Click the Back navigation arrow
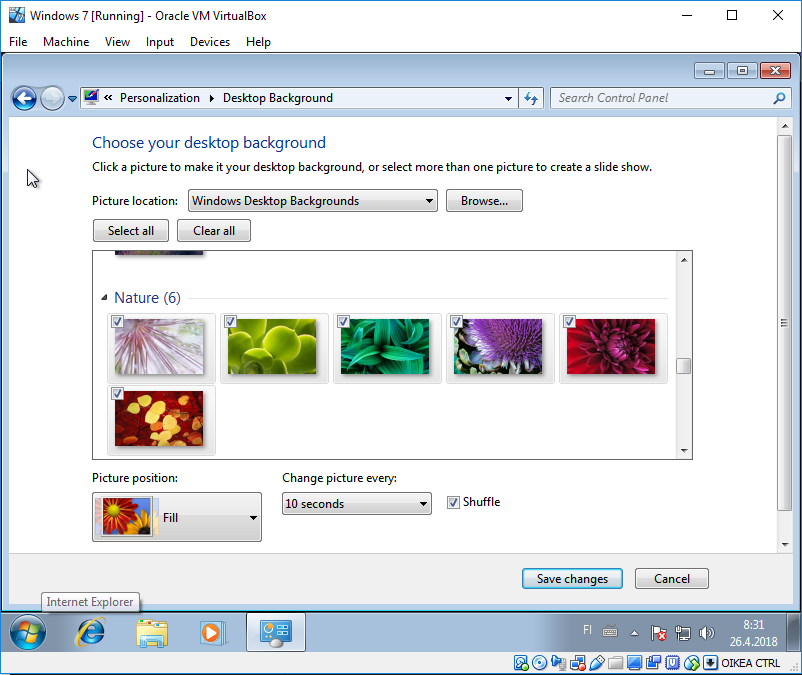This screenshot has height=675, width=802. [x=25, y=98]
